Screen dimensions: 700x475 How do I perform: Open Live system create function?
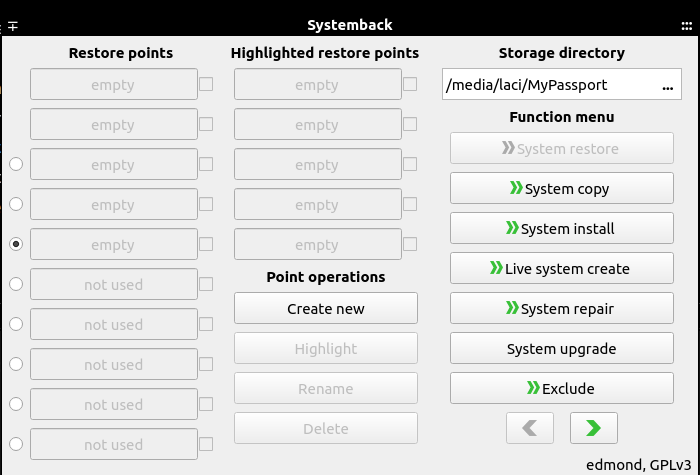(x=562, y=268)
